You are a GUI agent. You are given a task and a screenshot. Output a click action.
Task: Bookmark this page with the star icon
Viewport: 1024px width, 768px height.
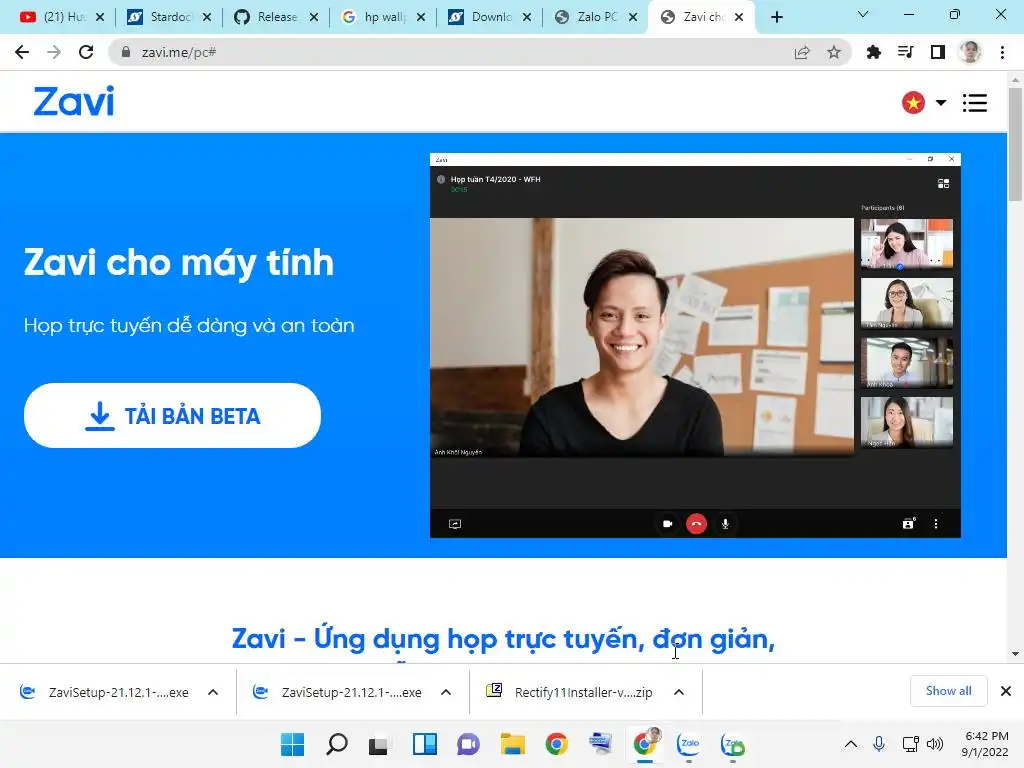[x=834, y=52]
